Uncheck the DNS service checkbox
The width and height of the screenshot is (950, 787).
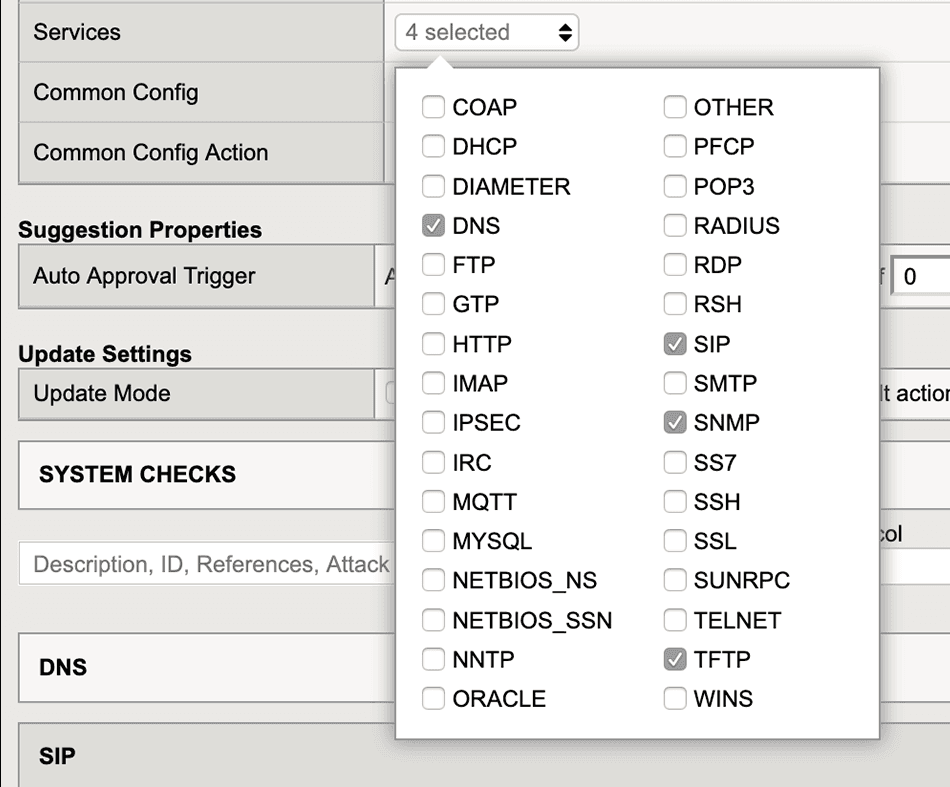coord(433,225)
